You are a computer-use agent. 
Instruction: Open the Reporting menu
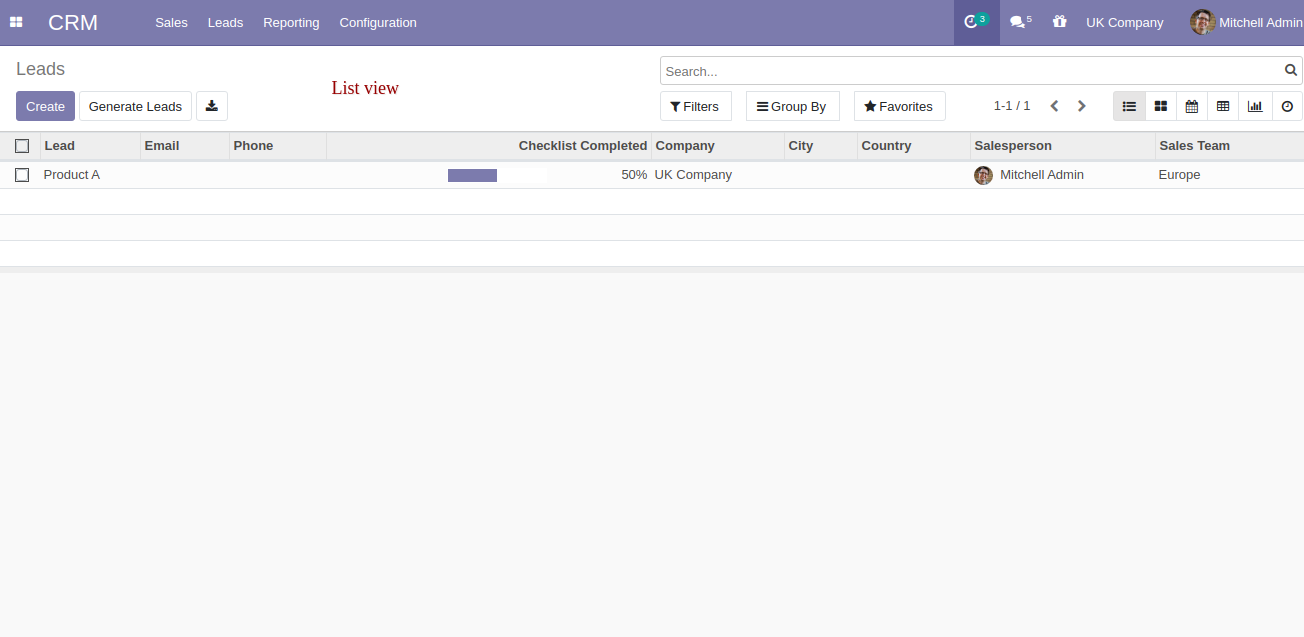pyautogui.click(x=291, y=22)
